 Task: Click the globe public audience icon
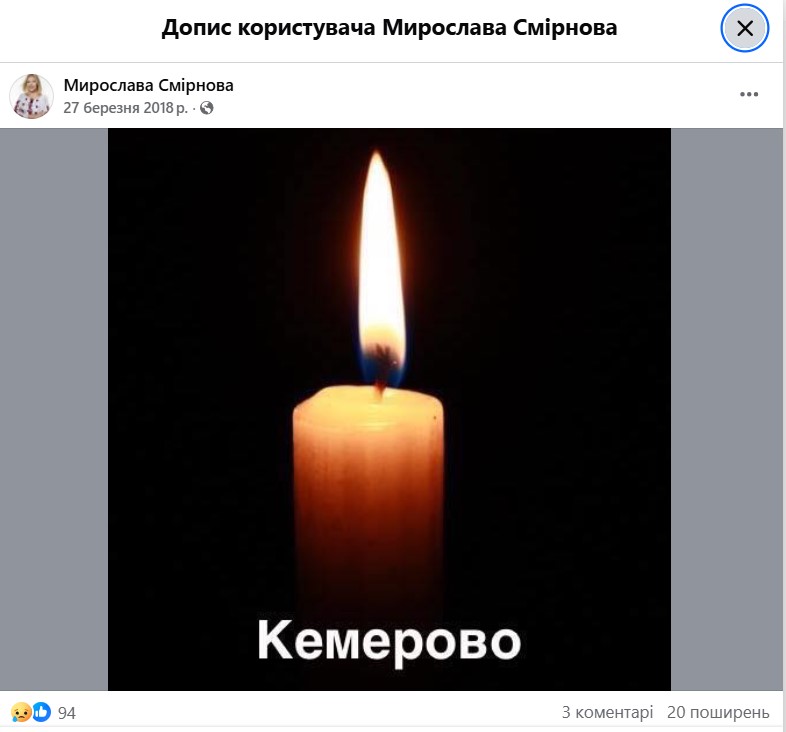pyautogui.click(x=207, y=108)
